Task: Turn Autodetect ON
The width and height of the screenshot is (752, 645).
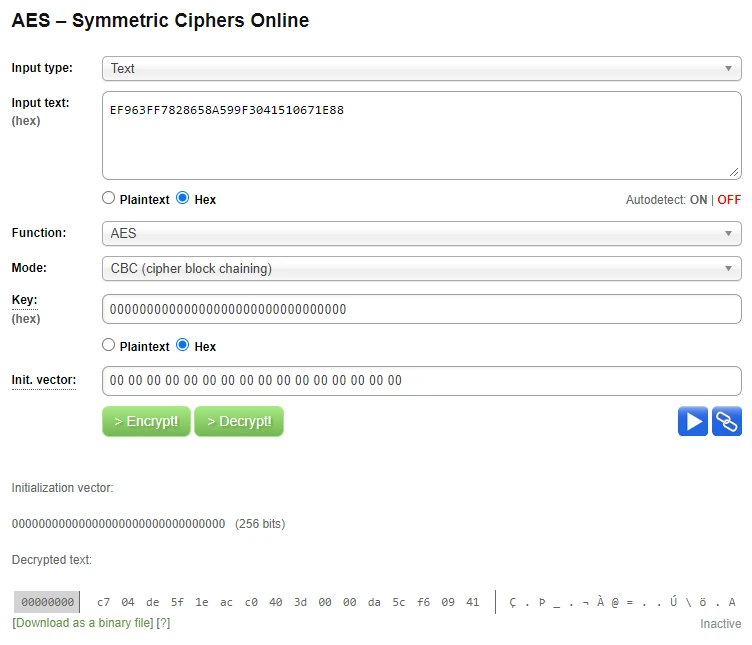Action: [698, 200]
